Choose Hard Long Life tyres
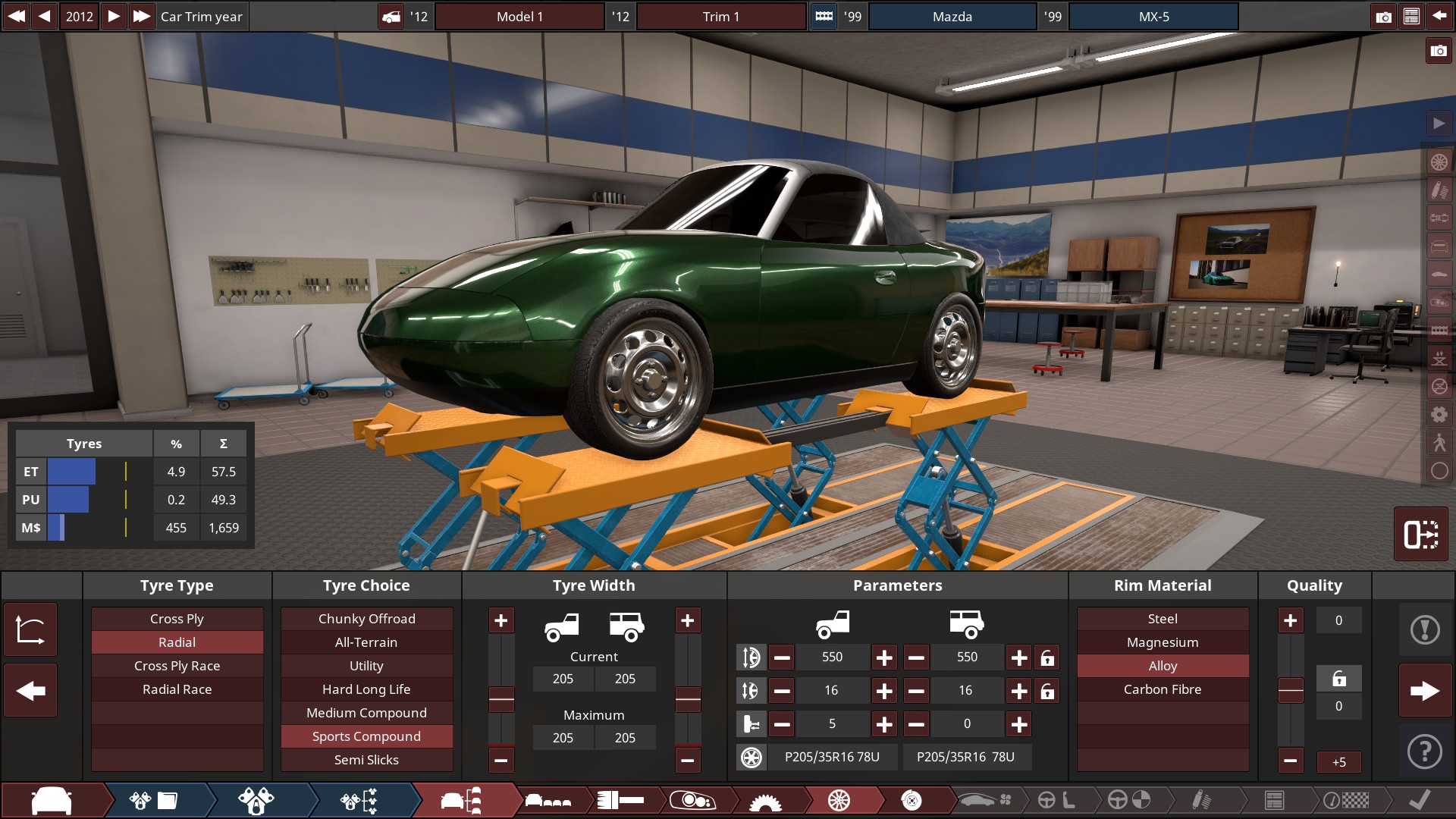 [366, 689]
